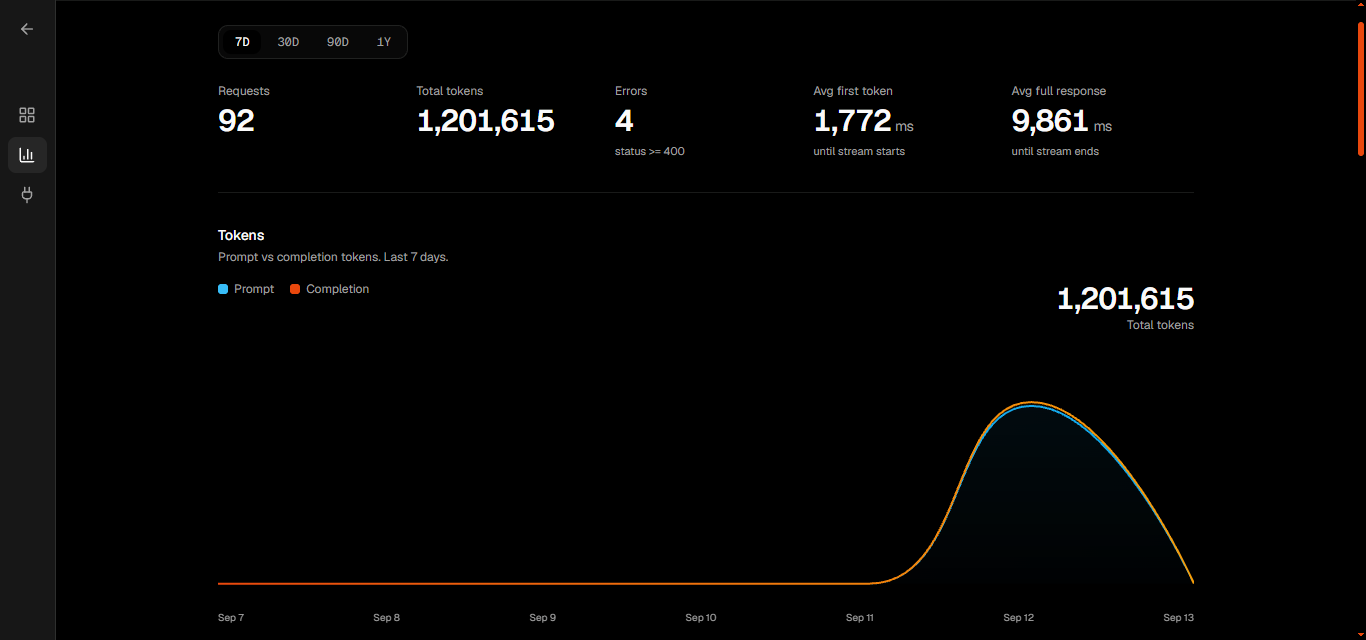Go back using the arrow icon
The width and height of the screenshot is (1366, 640).
tap(27, 29)
